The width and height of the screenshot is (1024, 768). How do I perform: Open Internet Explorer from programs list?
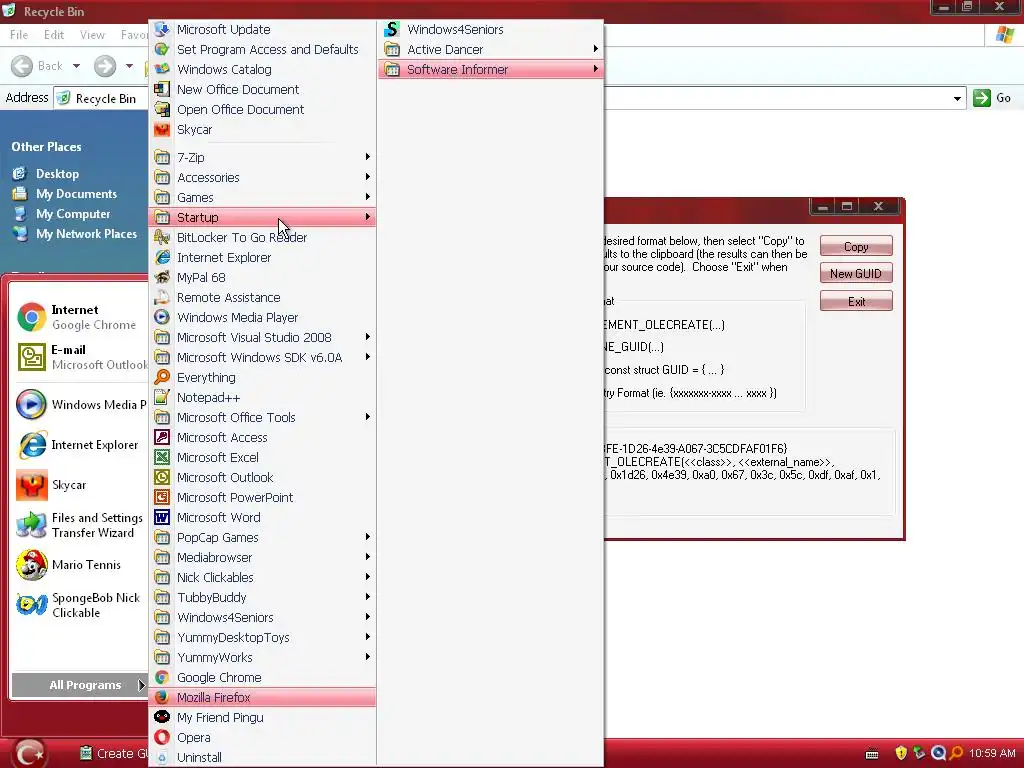263,258
